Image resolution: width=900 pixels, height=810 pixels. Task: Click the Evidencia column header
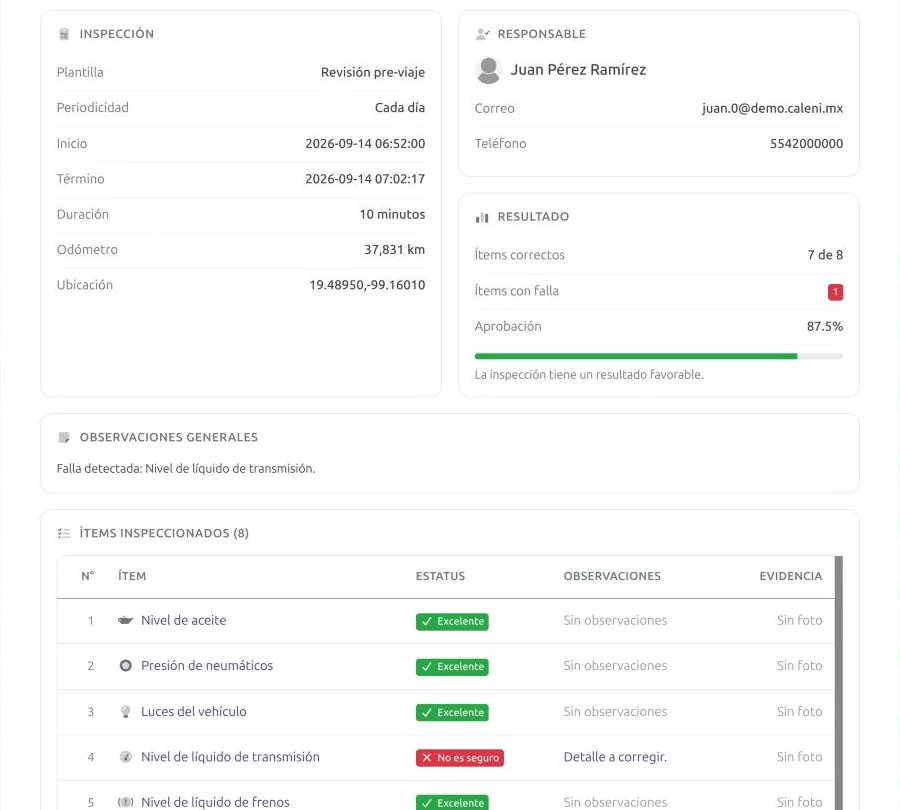coord(790,576)
